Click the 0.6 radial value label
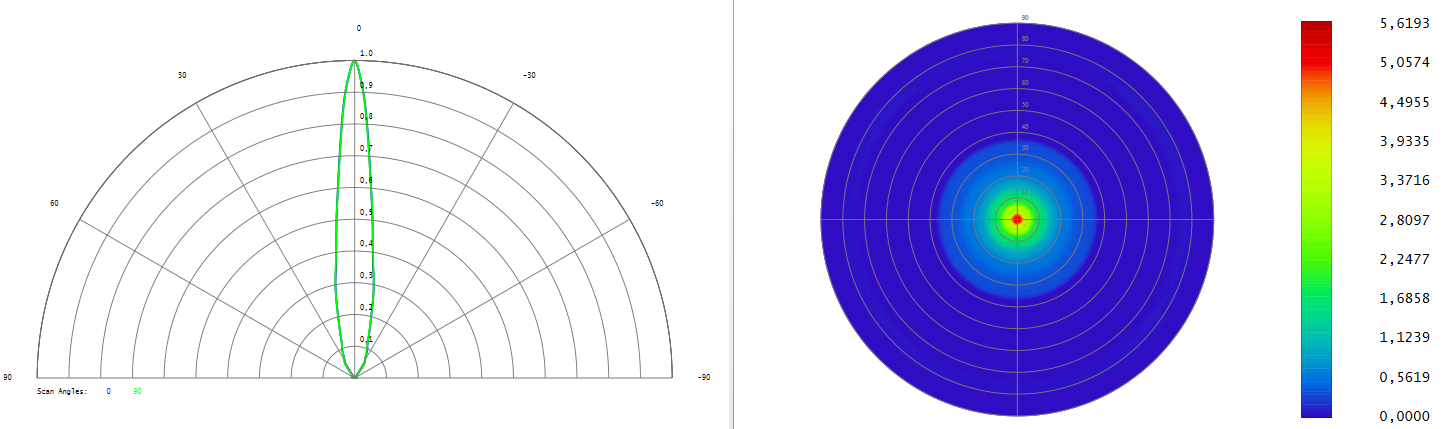The height and width of the screenshot is (429, 1446). [x=366, y=180]
